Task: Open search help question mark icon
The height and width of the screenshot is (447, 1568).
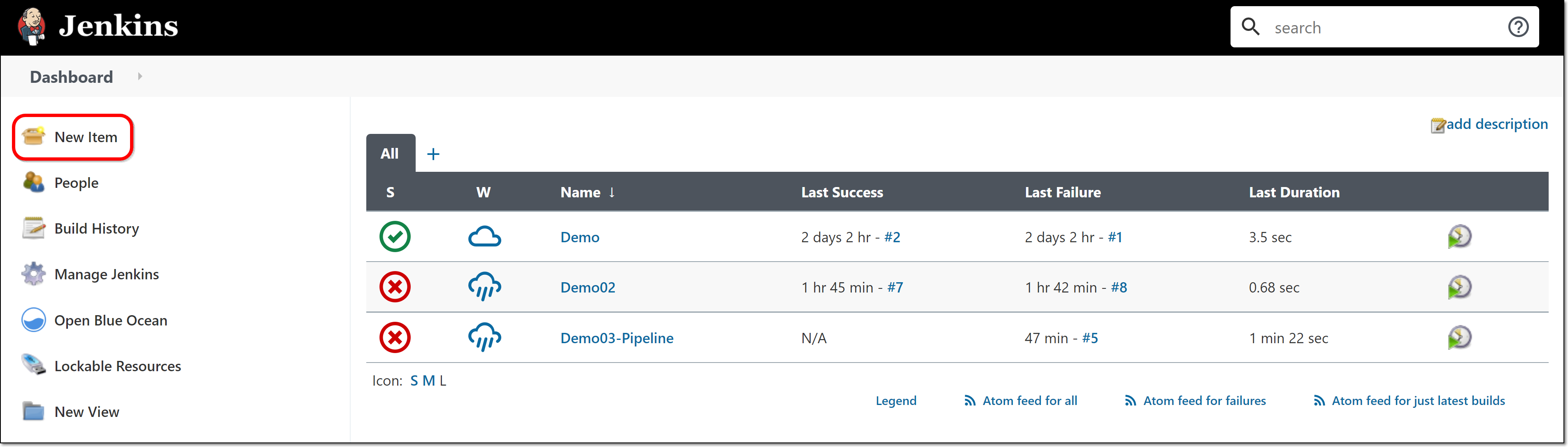Action: click(1518, 27)
